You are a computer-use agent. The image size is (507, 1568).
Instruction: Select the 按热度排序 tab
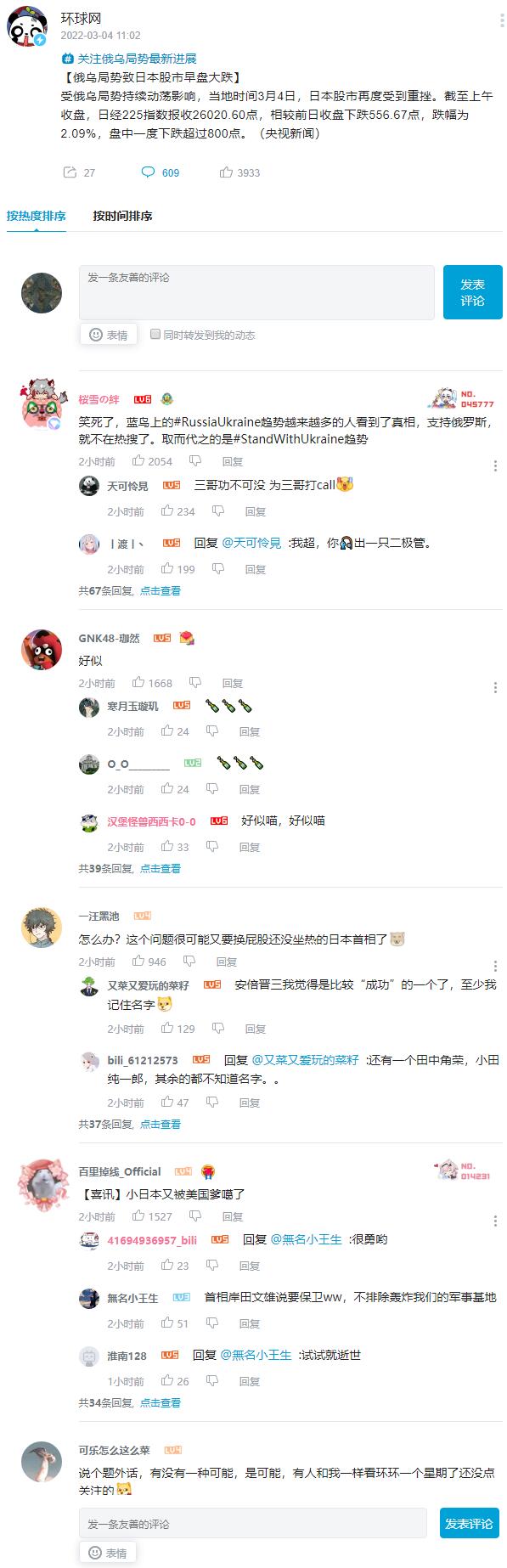(37, 216)
